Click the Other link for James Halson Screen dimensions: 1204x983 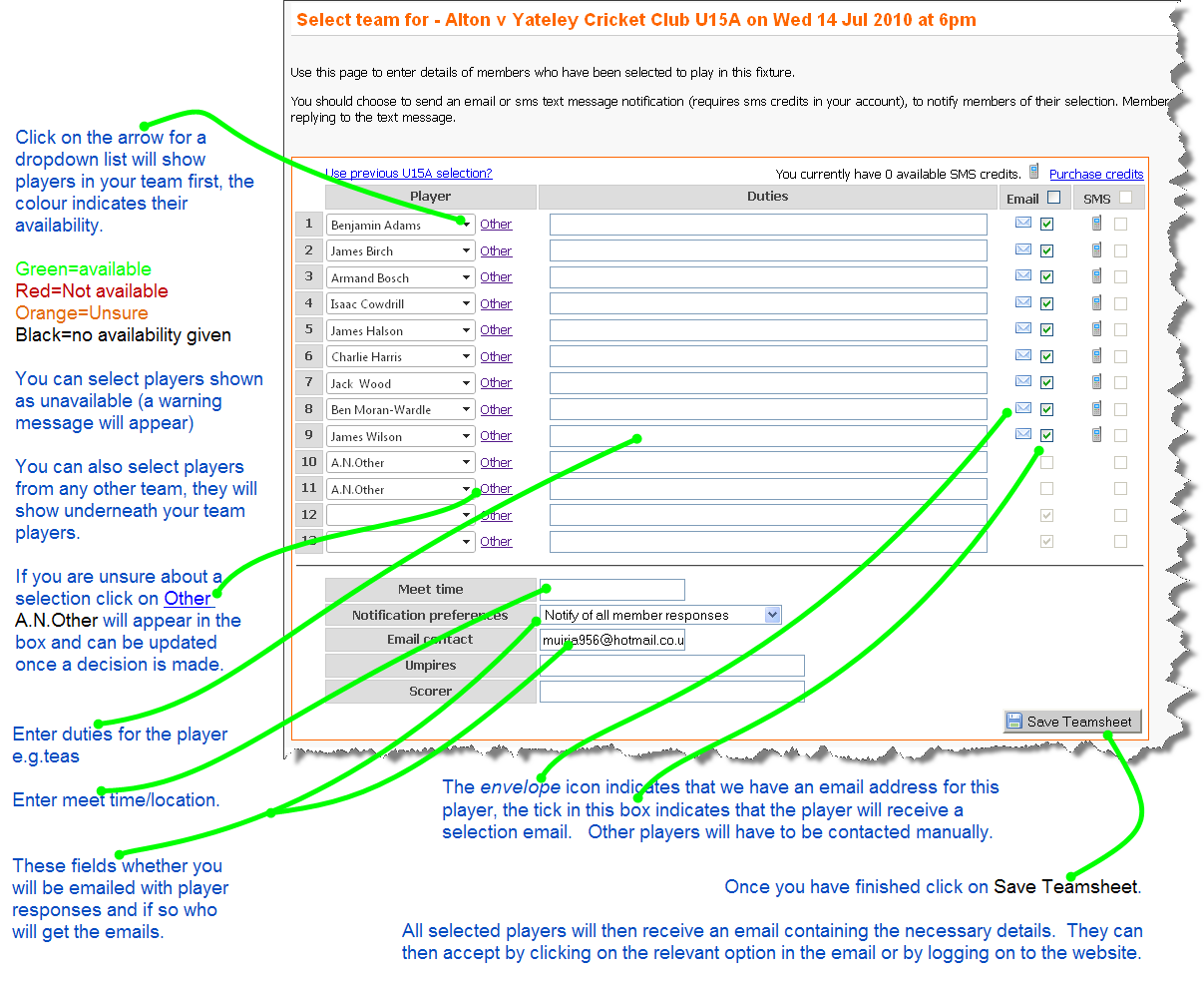coord(496,330)
